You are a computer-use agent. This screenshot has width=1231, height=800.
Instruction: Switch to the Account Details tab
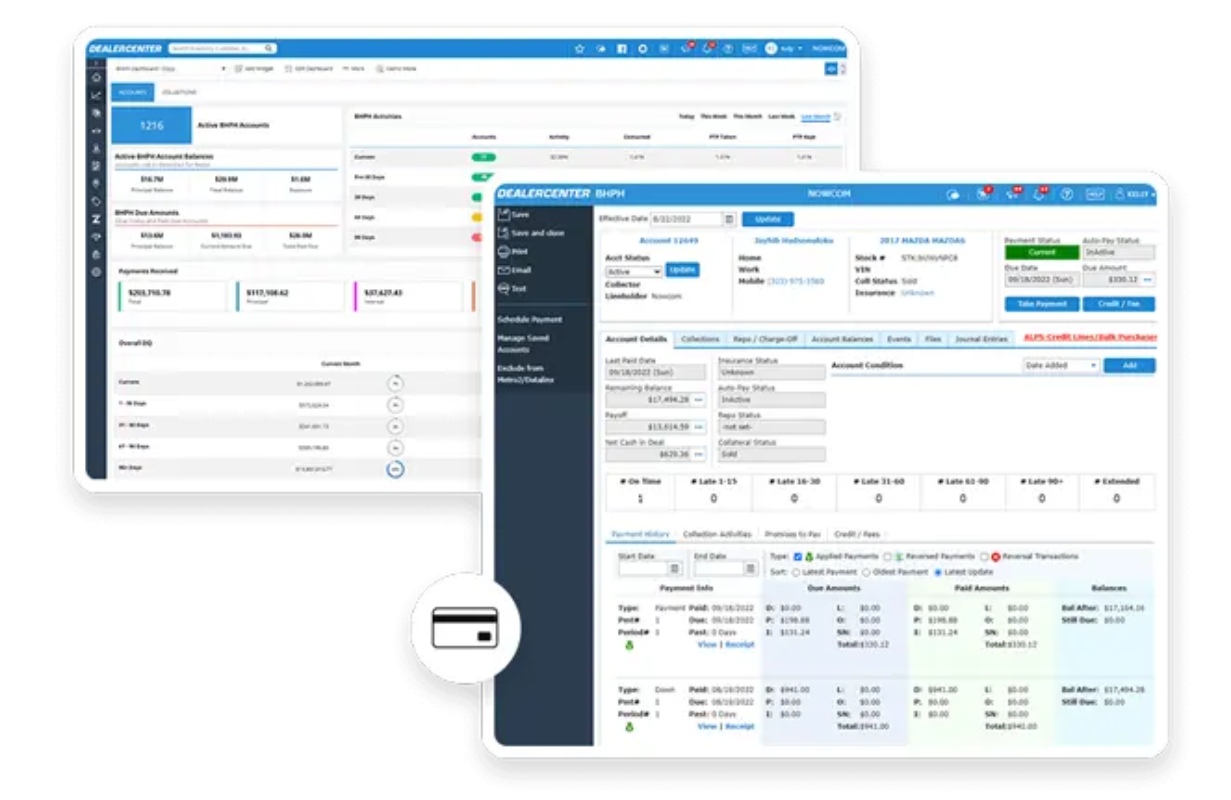[636, 339]
